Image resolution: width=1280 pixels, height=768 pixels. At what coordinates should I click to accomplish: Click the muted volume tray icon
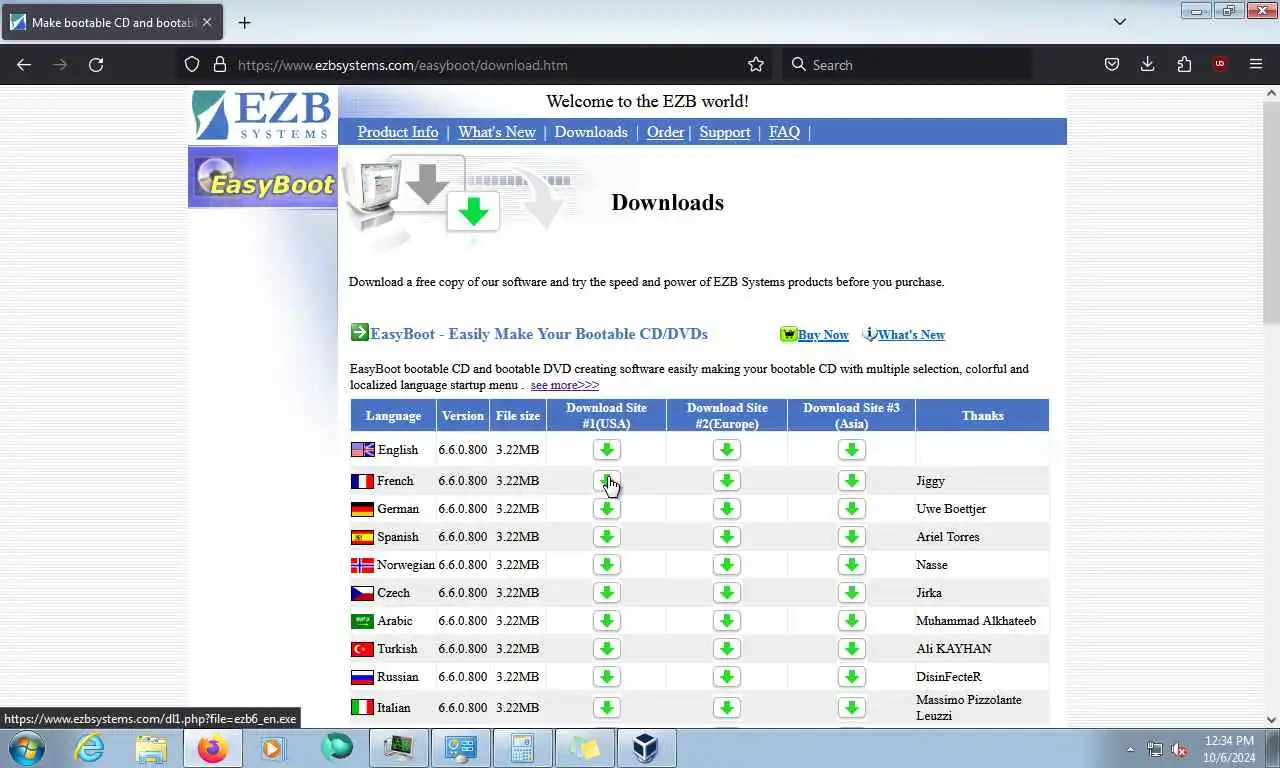pos(1179,749)
